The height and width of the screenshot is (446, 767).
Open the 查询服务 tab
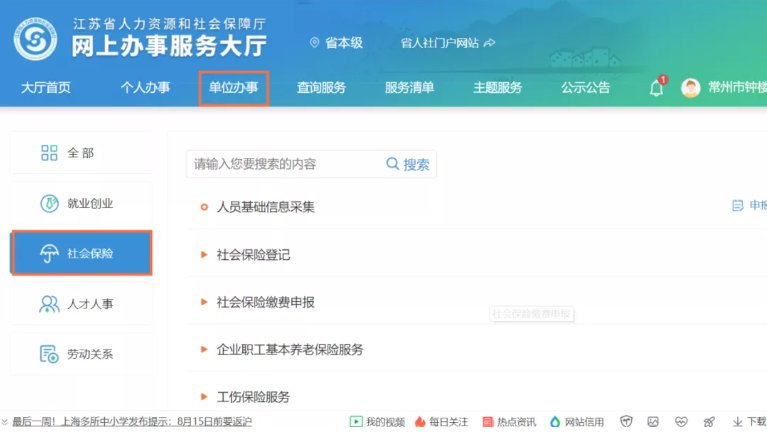point(321,88)
